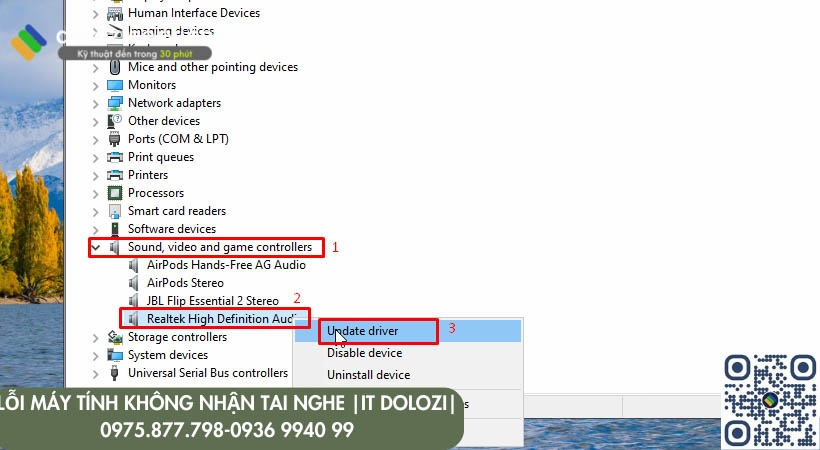Expand the Processors node

coord(95,194)
